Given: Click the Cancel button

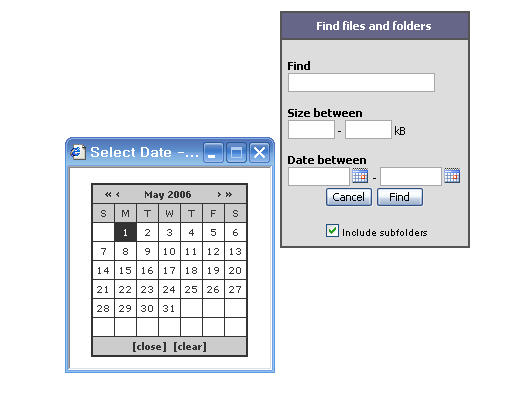Looking at the screenshot, I should click(349, 197).
